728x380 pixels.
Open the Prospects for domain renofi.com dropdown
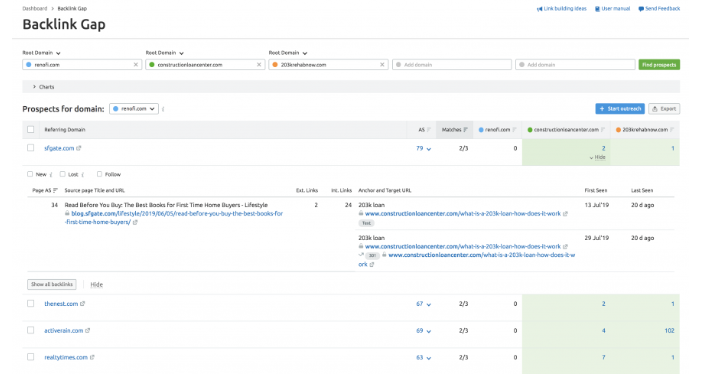[x=134, y=109]
